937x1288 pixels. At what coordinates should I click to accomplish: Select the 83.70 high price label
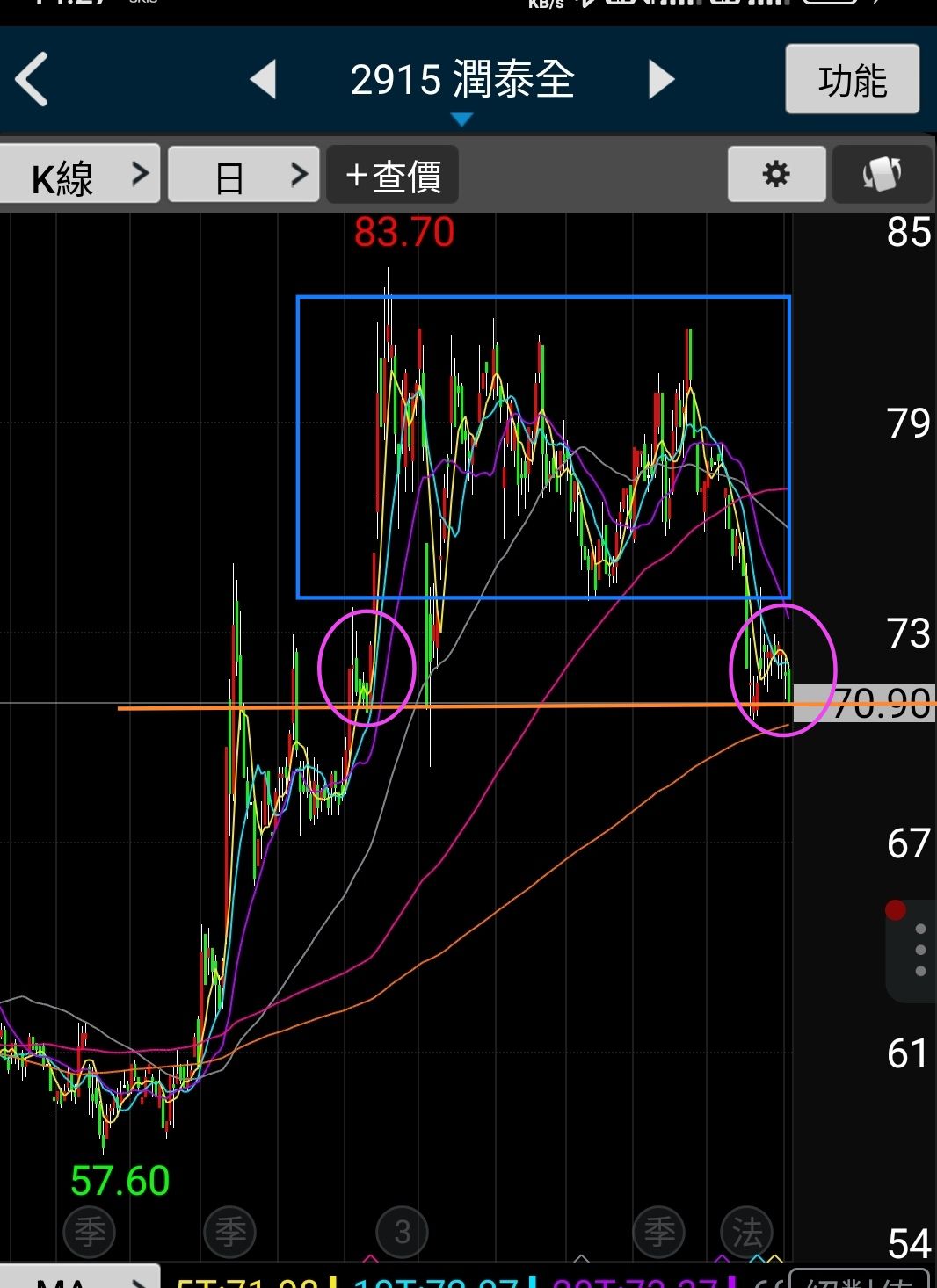click(x=404, y=233)
